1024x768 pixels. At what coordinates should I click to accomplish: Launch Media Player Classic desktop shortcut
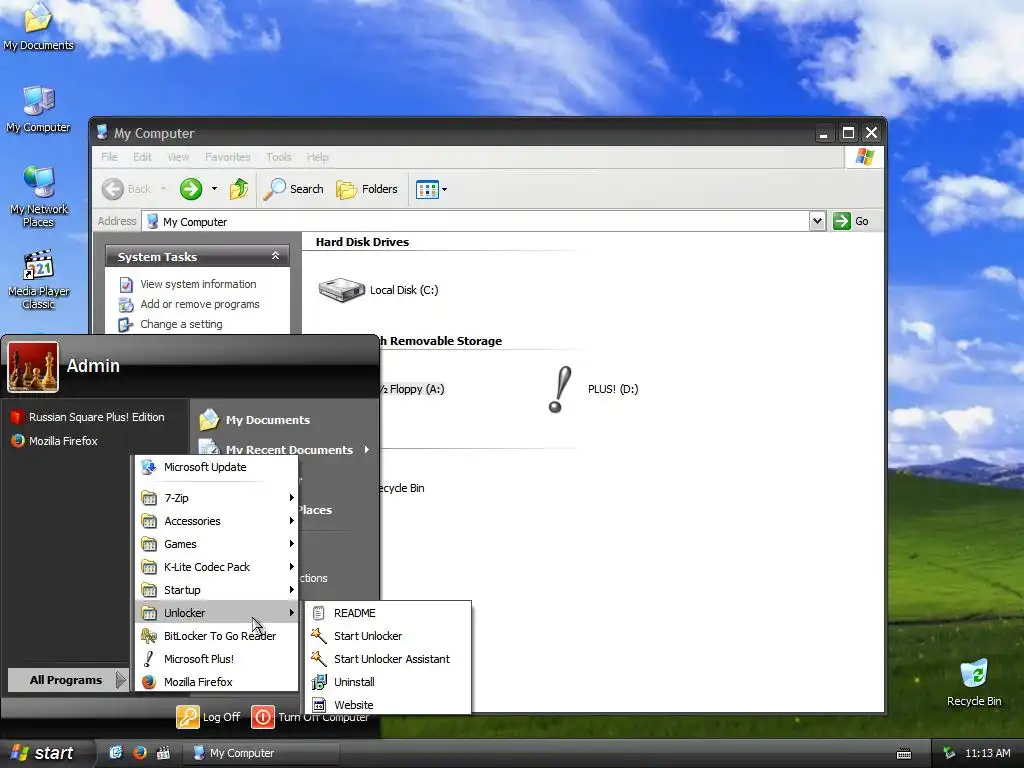point(39,279)
